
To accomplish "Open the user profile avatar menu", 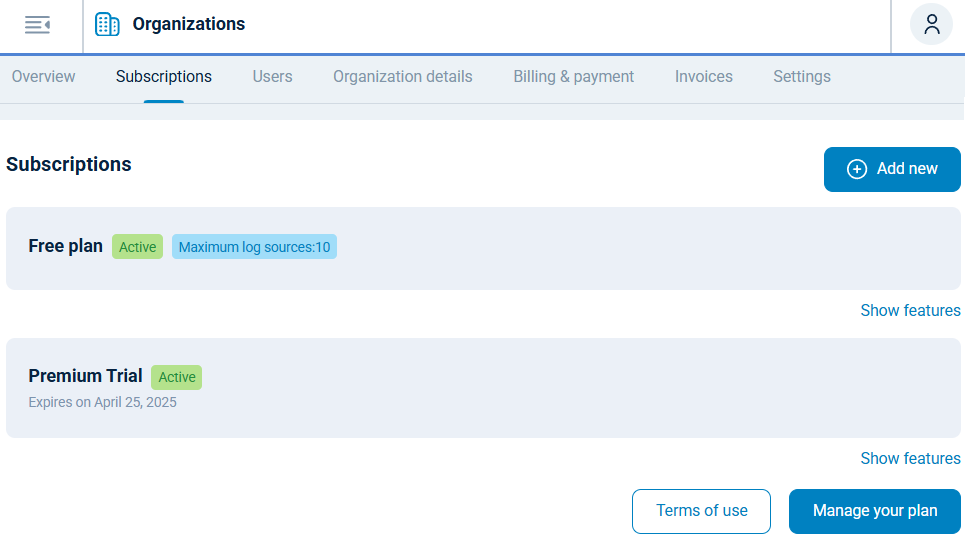I will tap(930, 25).
